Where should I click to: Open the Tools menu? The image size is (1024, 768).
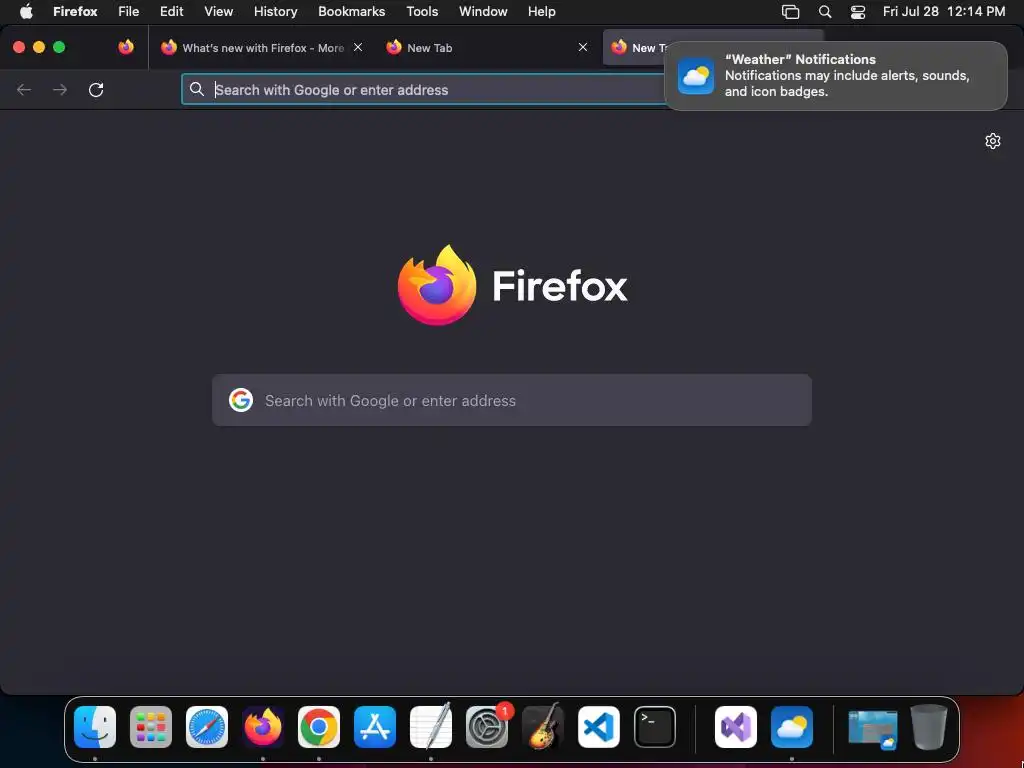tap(422, 12)
